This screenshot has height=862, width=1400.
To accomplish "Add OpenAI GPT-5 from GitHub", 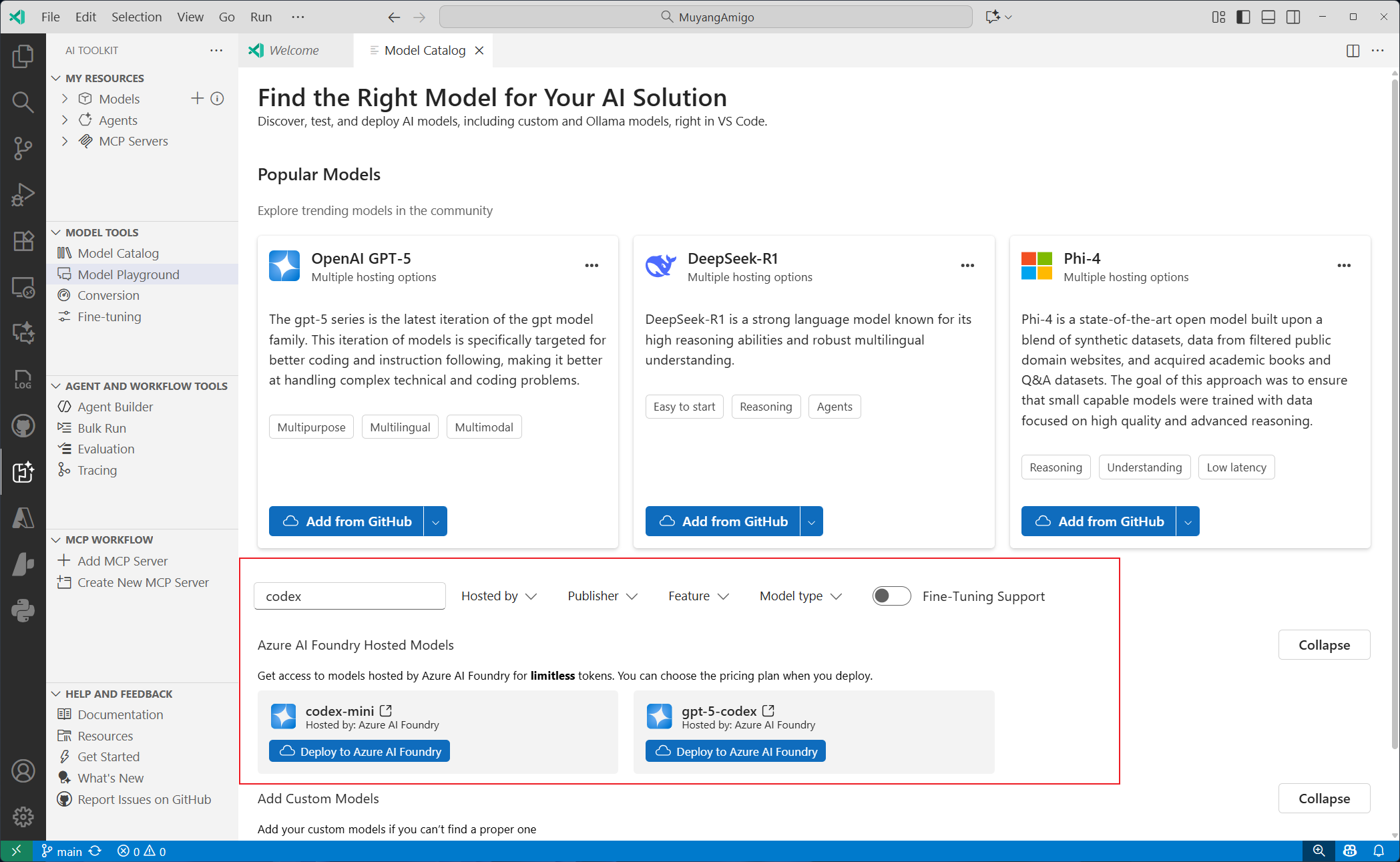I will (346, 521).
